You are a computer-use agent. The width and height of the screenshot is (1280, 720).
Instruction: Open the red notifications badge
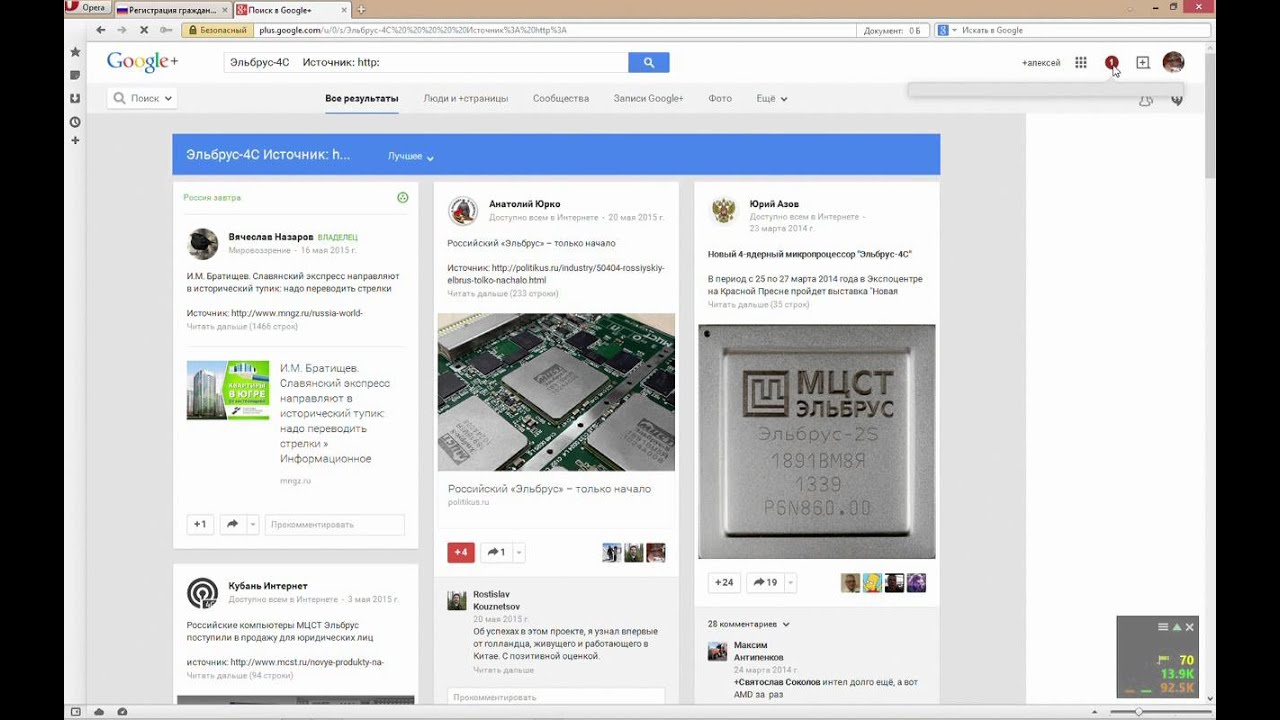(x=1111, y=62)
